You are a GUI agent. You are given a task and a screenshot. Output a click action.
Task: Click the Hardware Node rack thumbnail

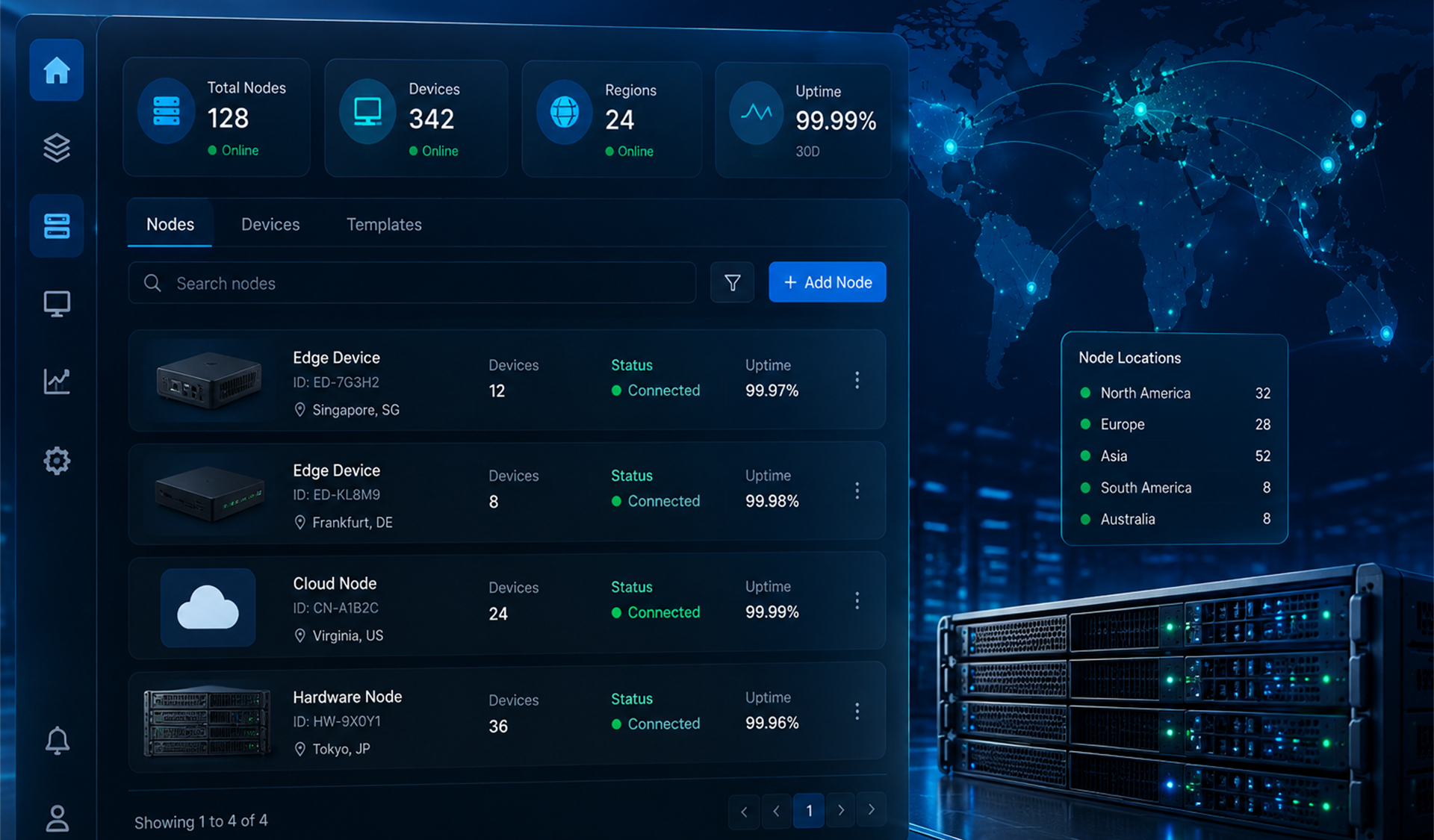pyautogui.click(x=208, y=722)
